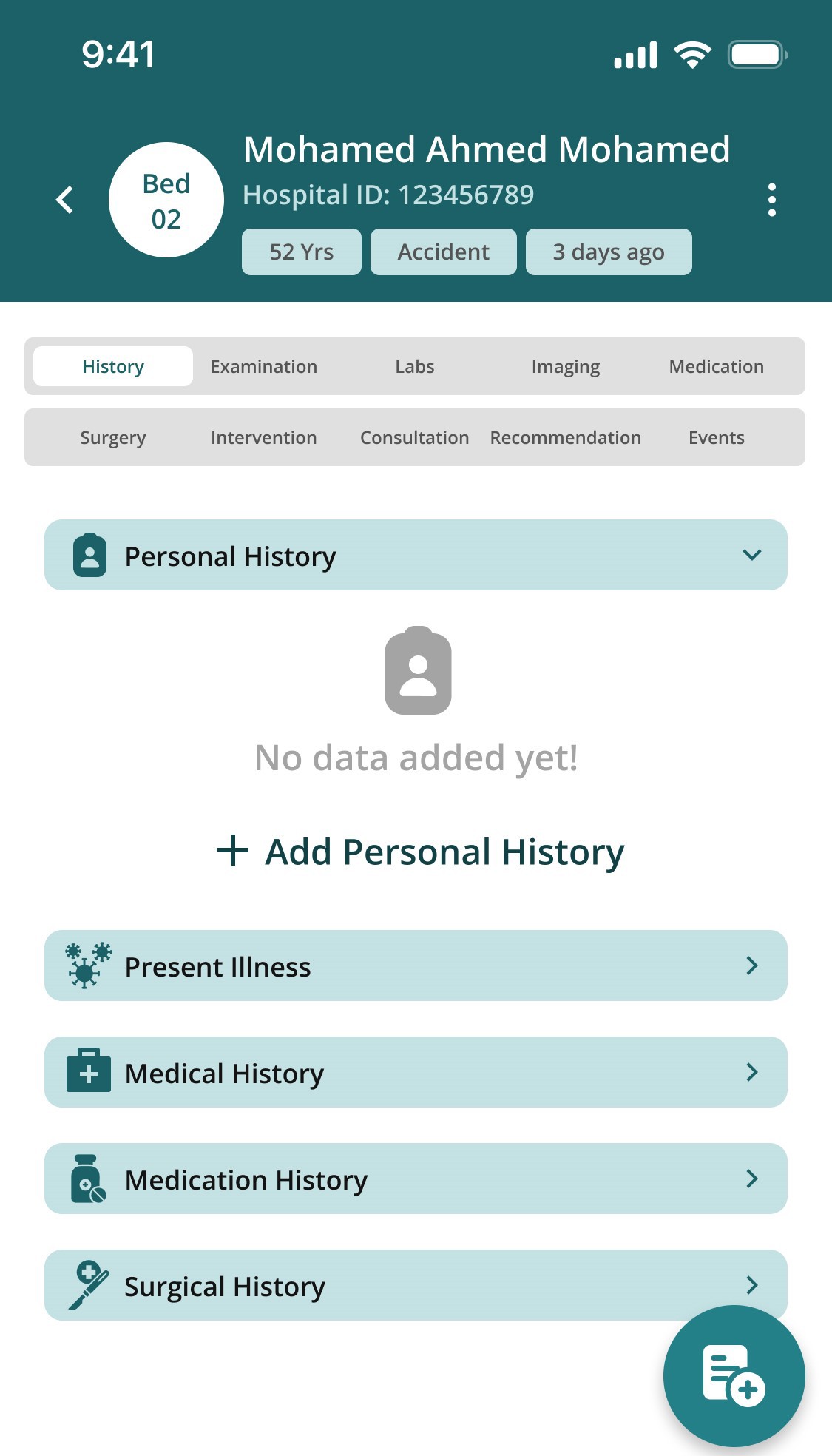Expand the Present Illness section chevron
The height and width of the screenshot is (1456, 832).
(753, 965)
